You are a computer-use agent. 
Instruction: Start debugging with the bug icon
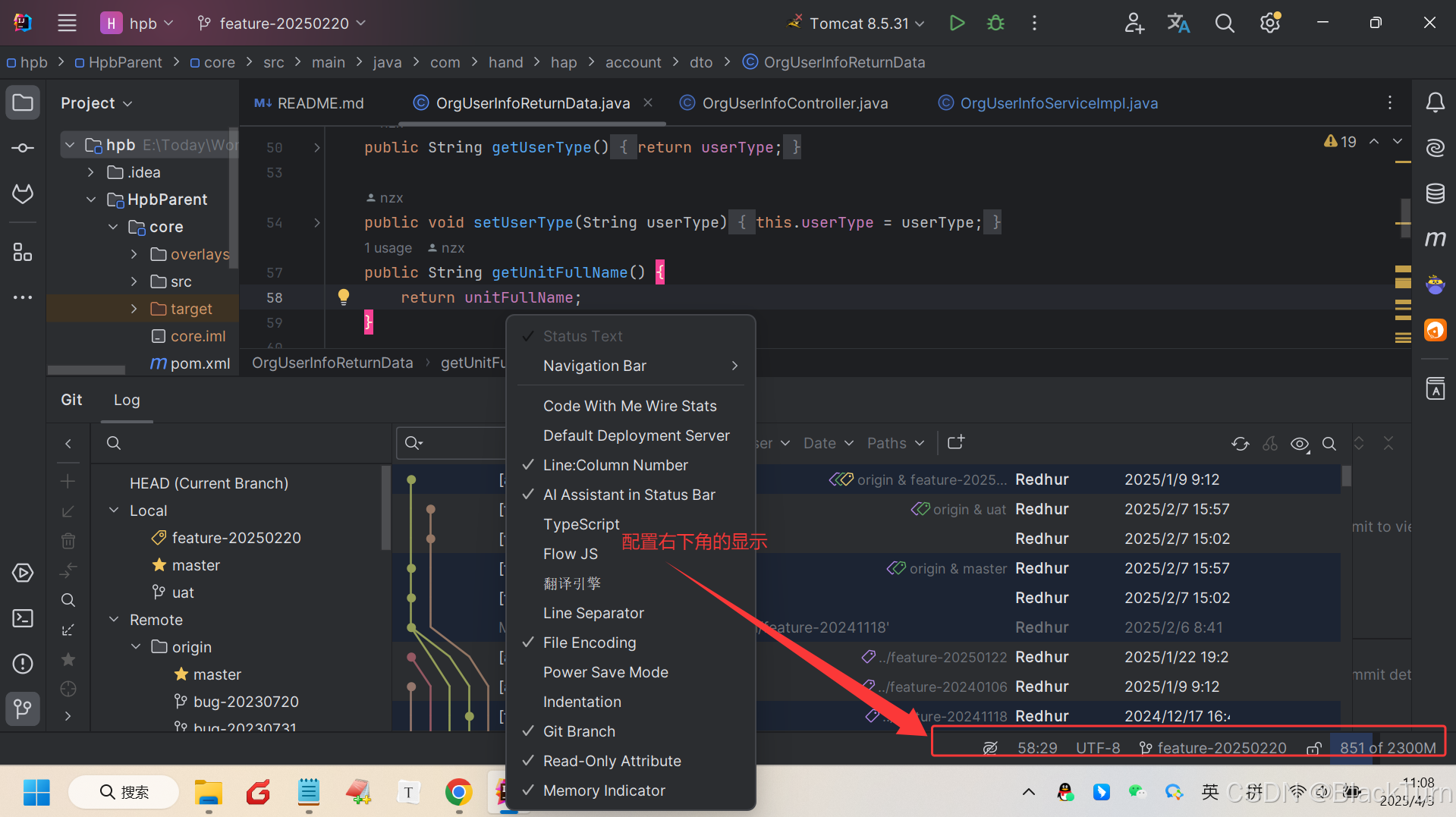995,23
